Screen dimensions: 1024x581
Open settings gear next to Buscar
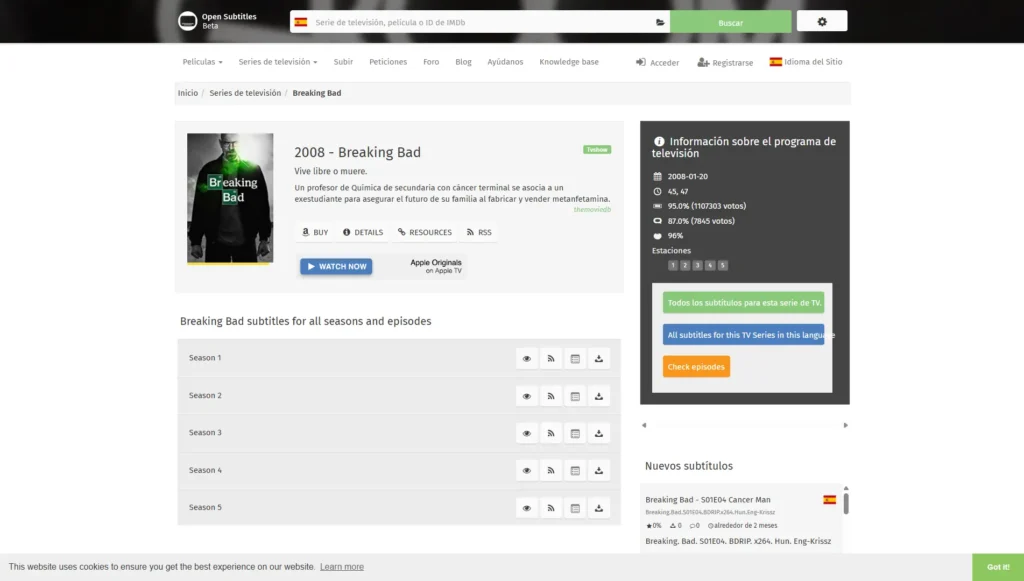coord(822,22)
